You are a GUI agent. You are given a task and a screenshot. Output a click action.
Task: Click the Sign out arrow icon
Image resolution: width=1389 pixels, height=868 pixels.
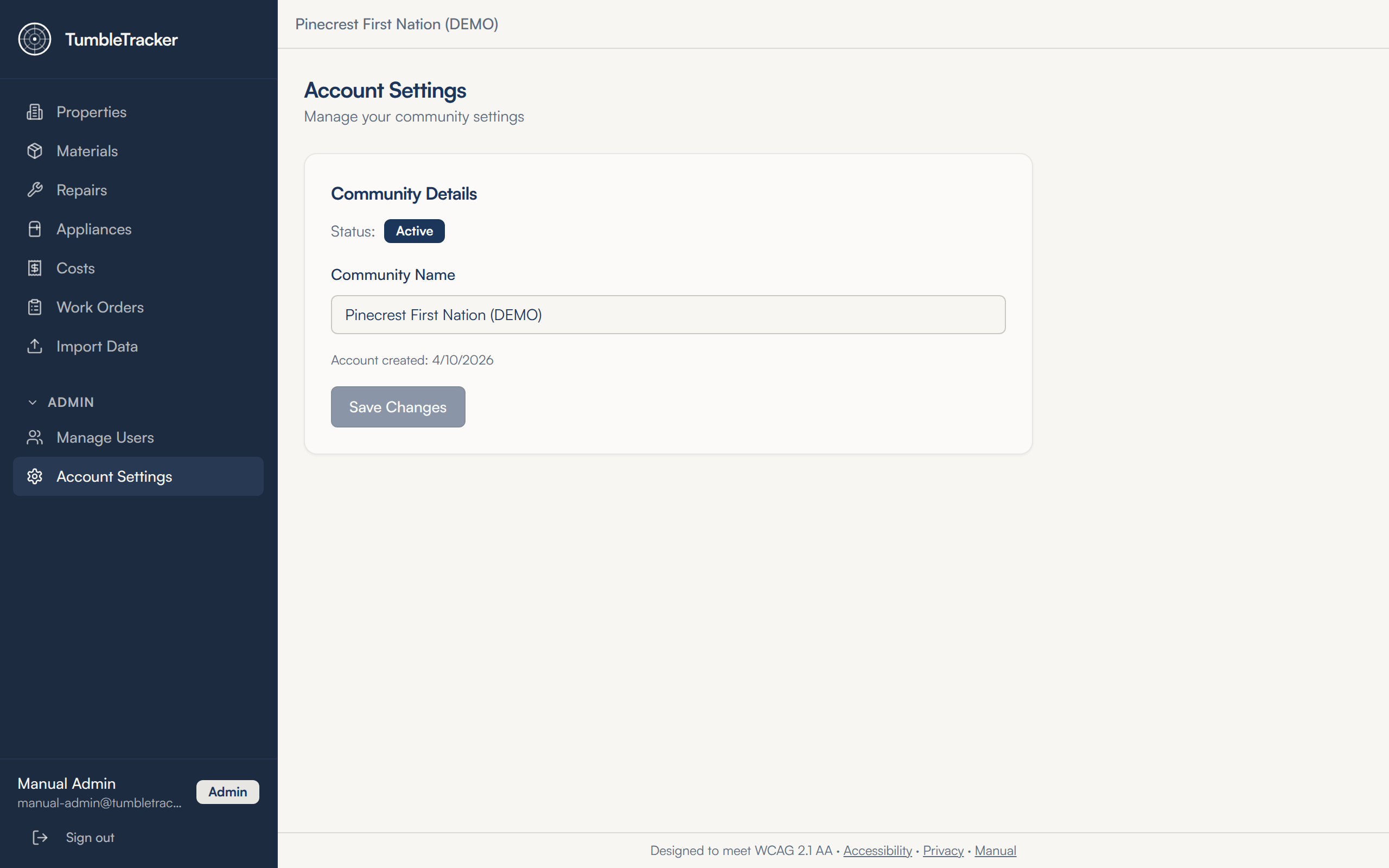tap(40, 838)
